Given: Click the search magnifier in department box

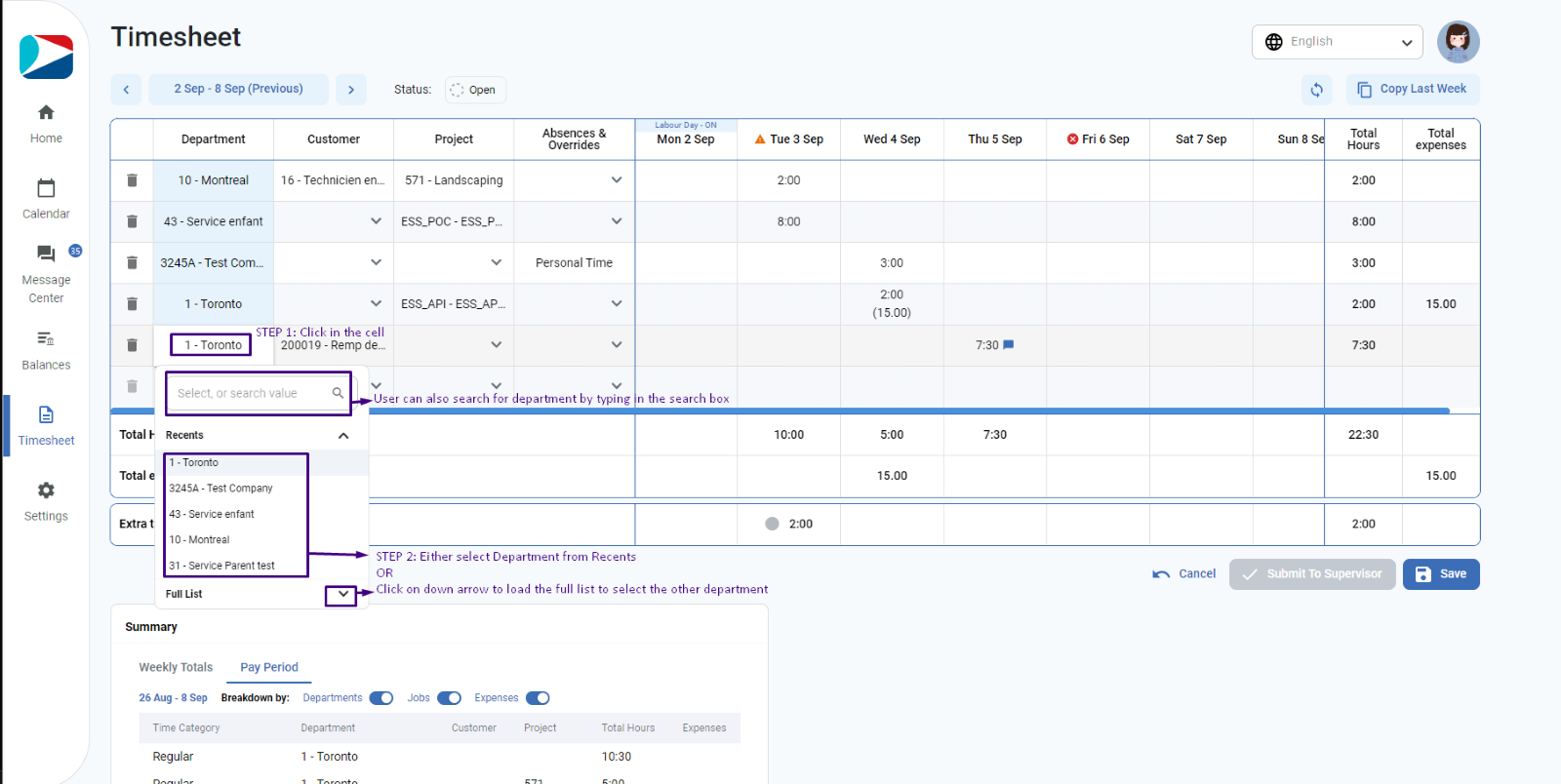Looking at the screenshot, I should 338,393.
